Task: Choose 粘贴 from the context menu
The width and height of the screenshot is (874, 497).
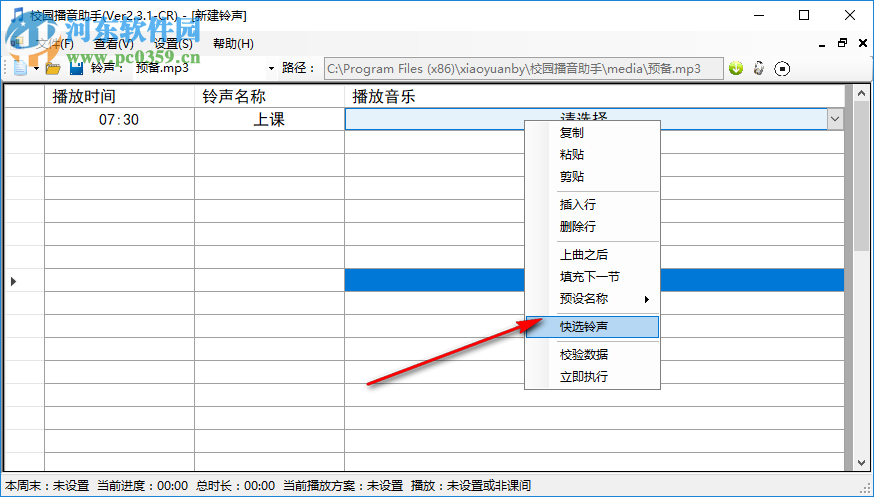Action: click(x=593, y=154)
